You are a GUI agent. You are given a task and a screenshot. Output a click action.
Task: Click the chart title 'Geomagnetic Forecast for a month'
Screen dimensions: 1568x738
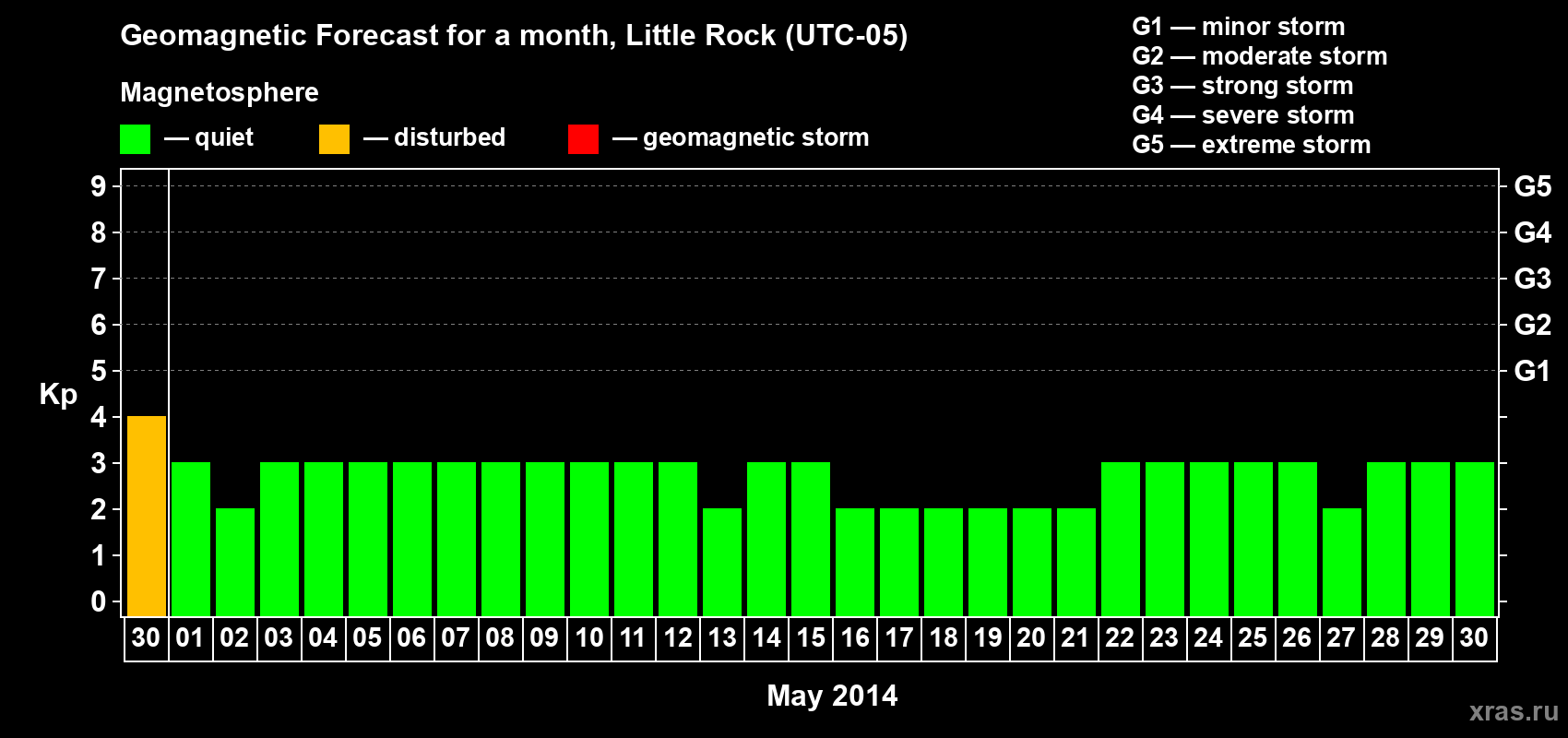[x=368, y=35]
